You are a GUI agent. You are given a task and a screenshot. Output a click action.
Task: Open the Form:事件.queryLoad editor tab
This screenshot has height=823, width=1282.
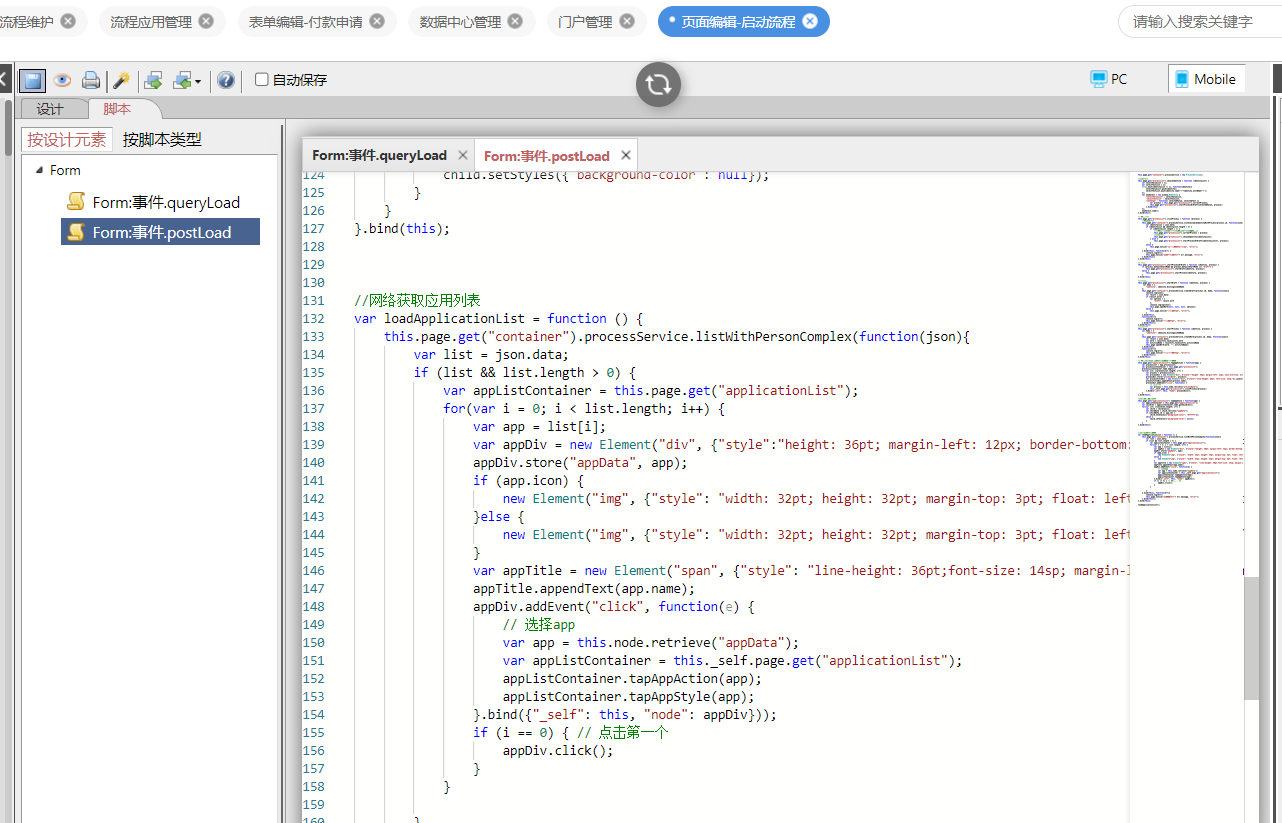[379, 155]
